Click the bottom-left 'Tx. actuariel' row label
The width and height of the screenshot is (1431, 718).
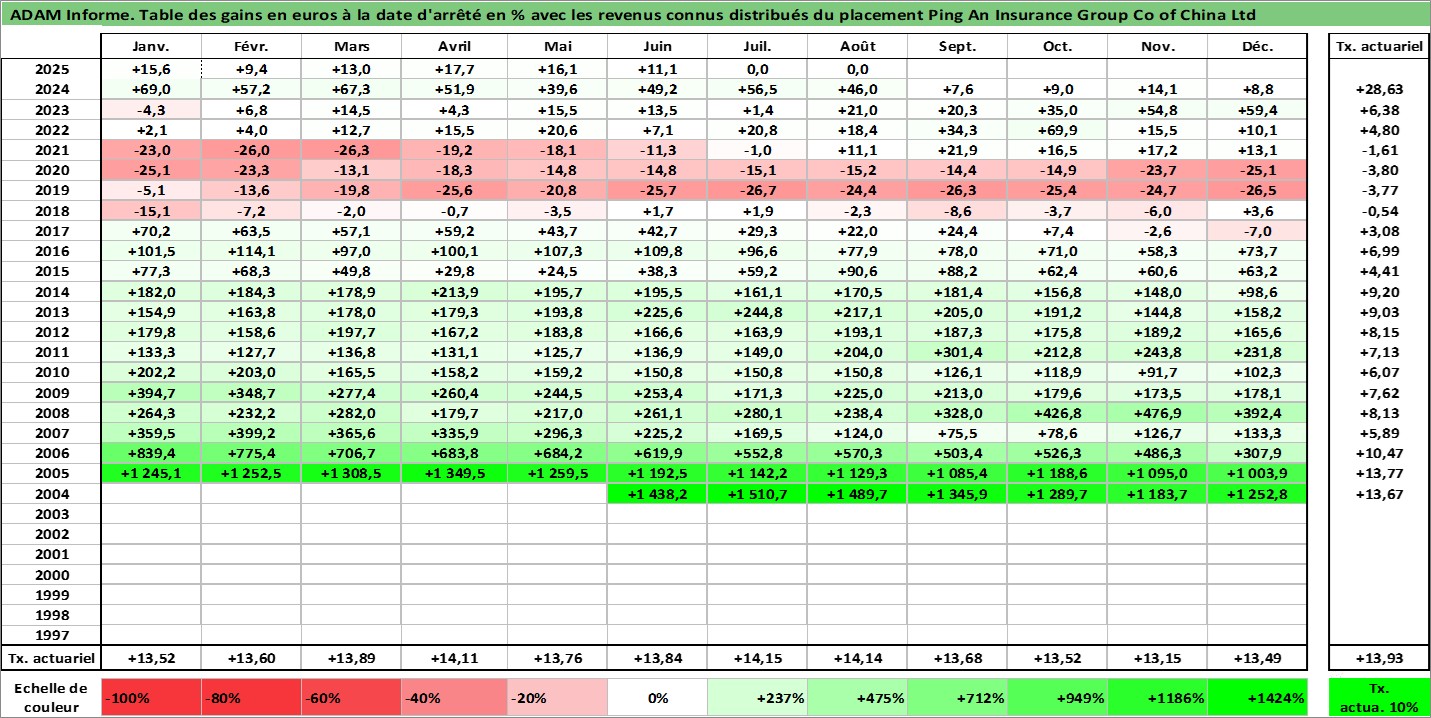tap(51, 658)
